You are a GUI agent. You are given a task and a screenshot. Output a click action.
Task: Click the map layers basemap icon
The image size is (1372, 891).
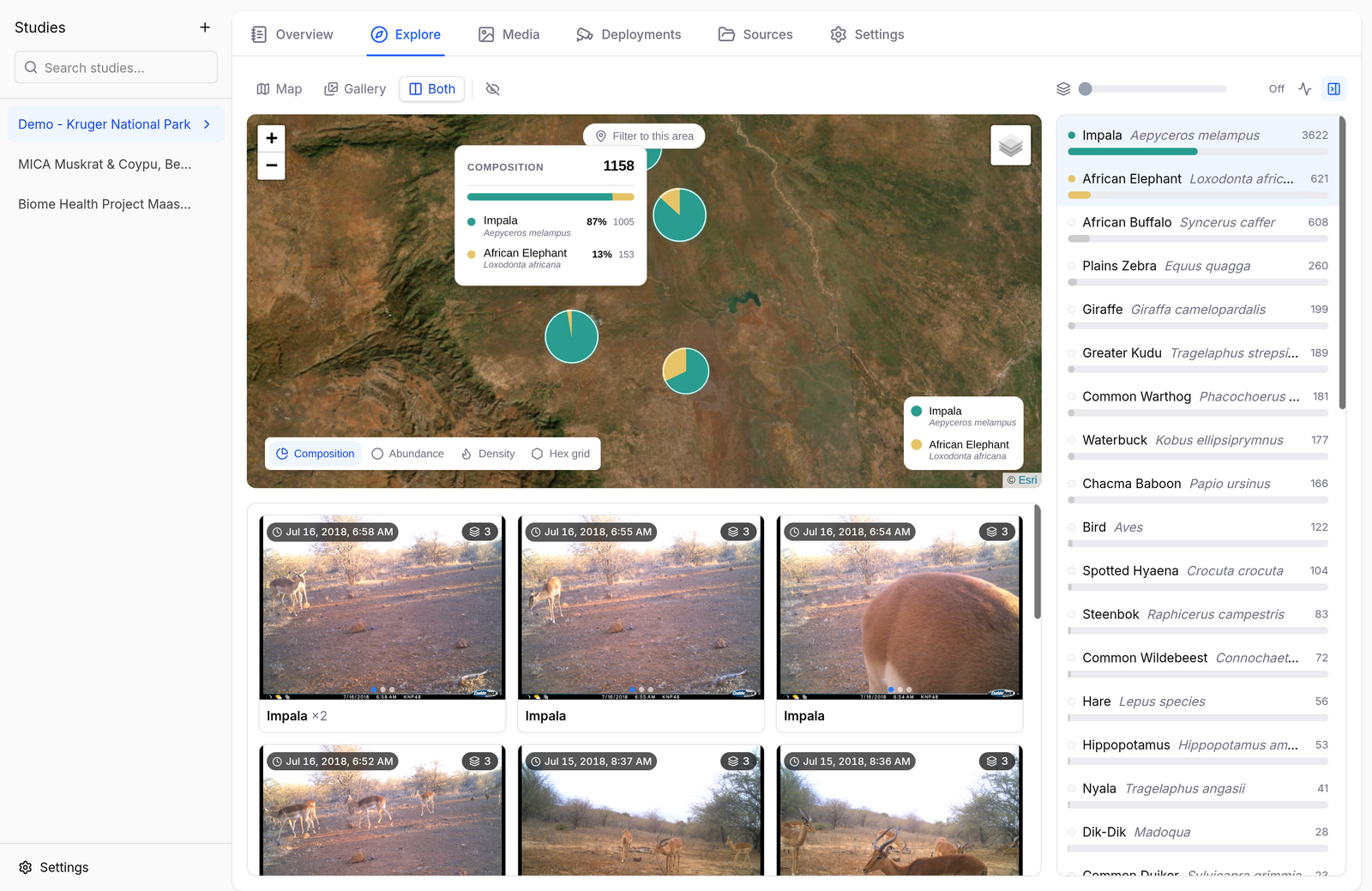1011,146
